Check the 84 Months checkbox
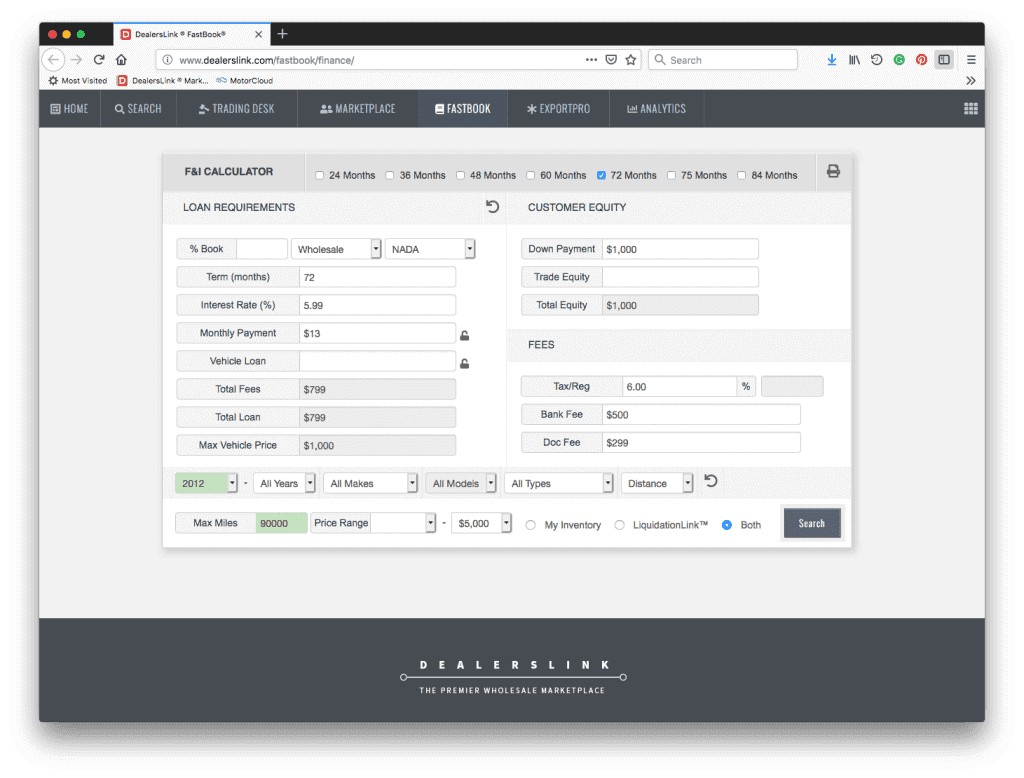 click(742, 175)
